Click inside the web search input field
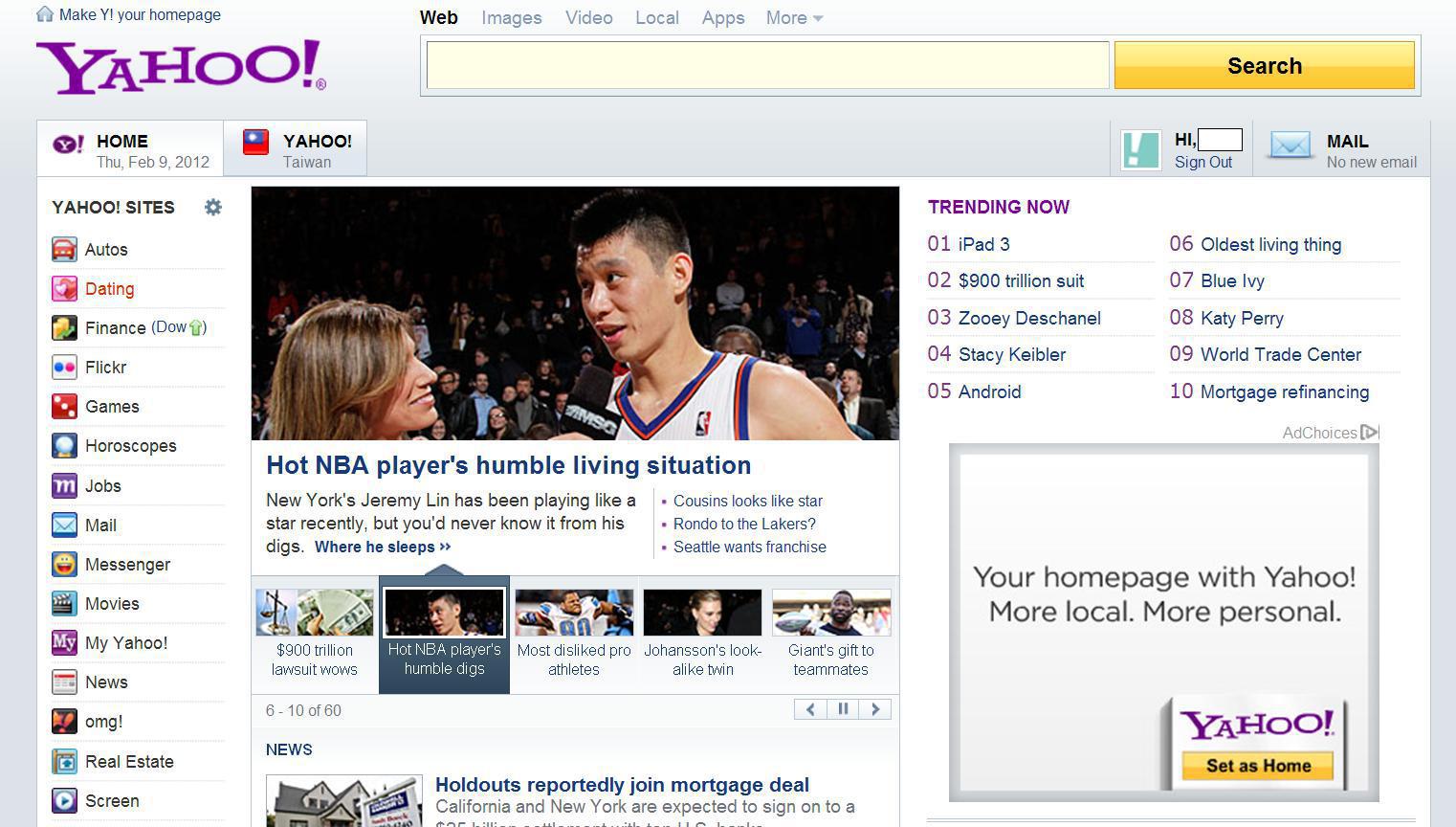 (x=767, y=65)
